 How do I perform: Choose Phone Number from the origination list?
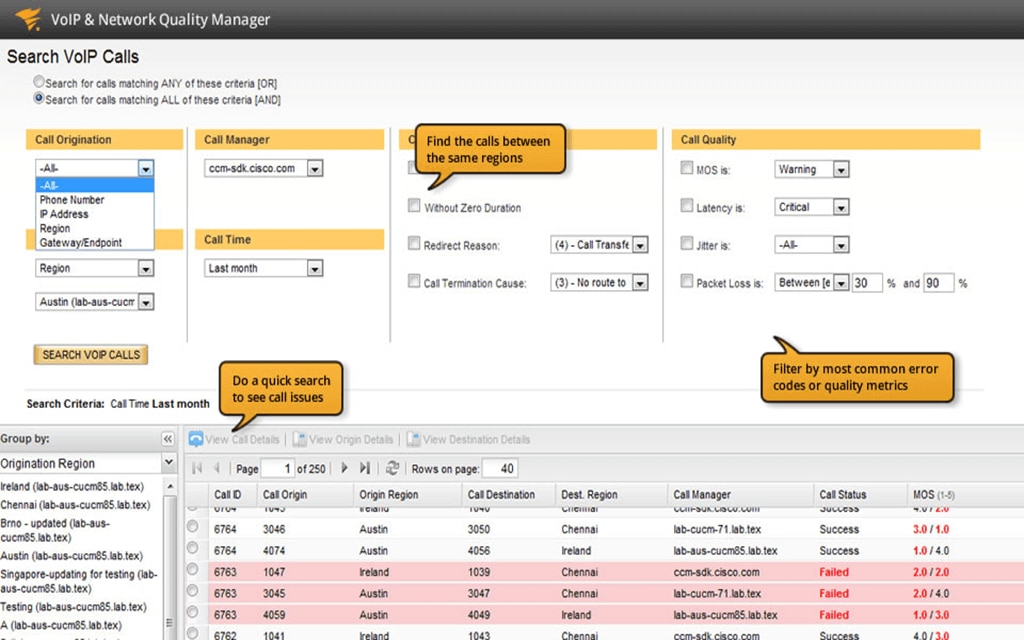coord(71,200)
